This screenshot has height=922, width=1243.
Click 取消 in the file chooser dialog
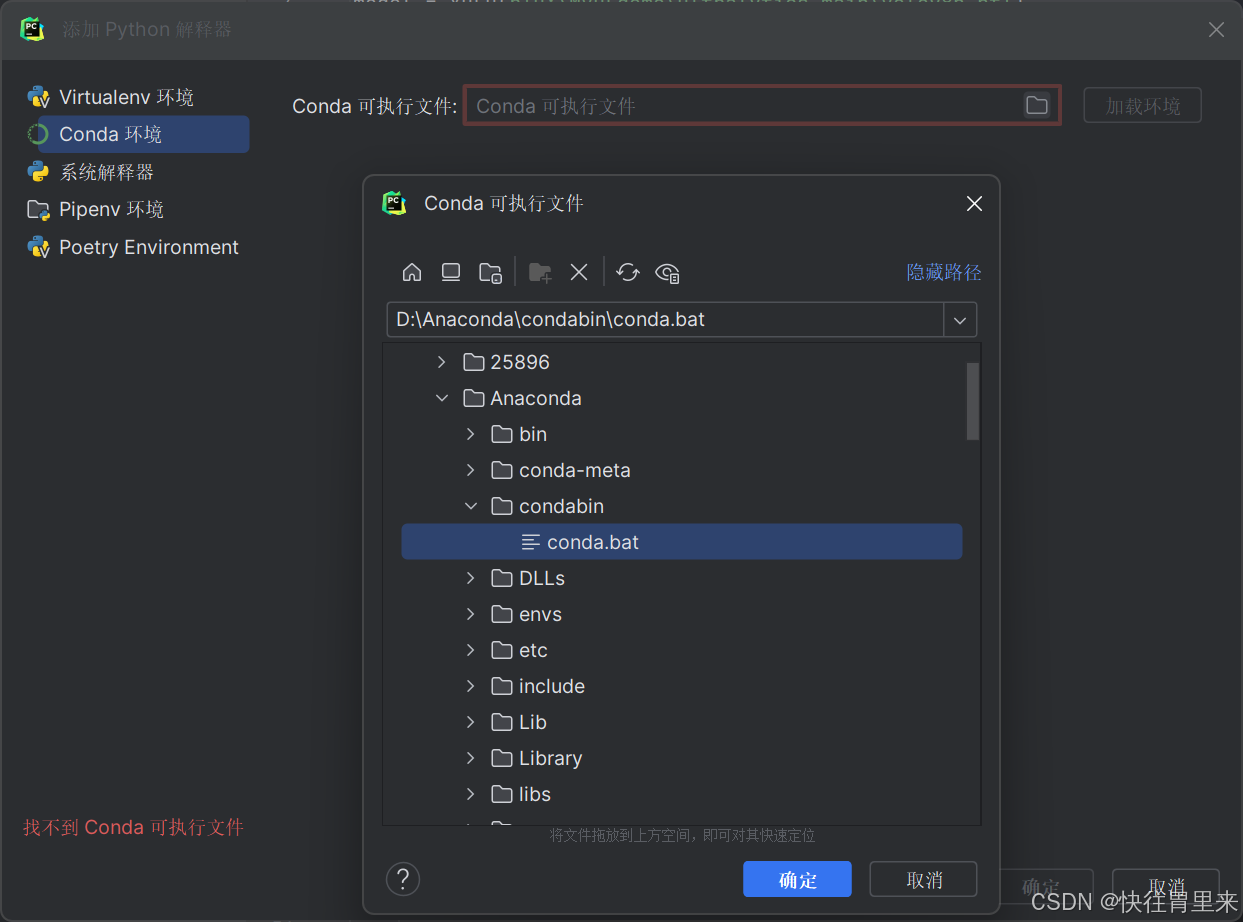pos(923,879)
